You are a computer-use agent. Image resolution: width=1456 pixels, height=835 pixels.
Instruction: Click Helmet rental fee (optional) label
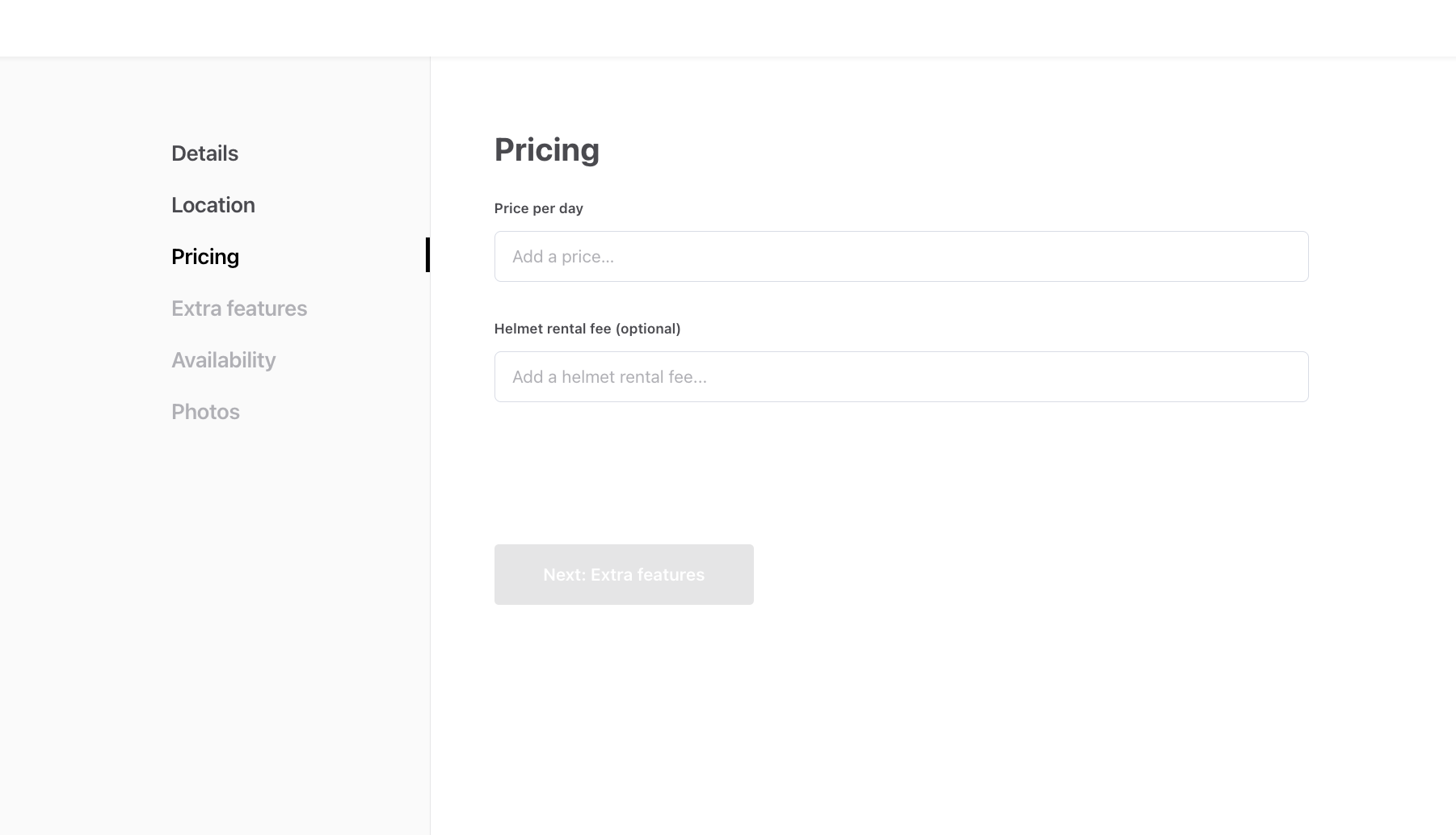(587, 329)
